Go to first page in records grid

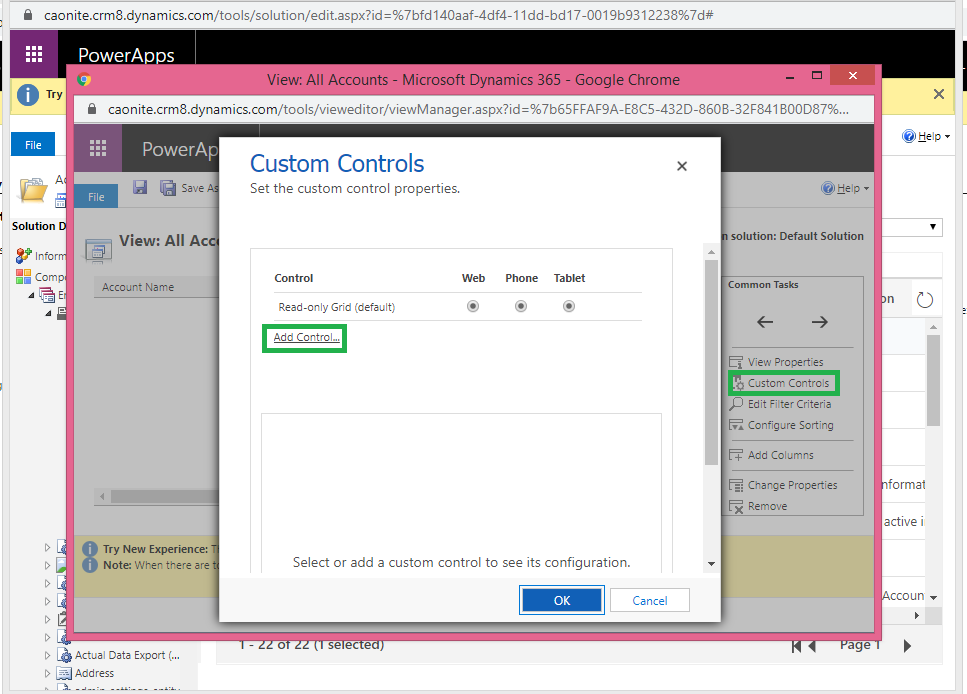click(796, 646)
